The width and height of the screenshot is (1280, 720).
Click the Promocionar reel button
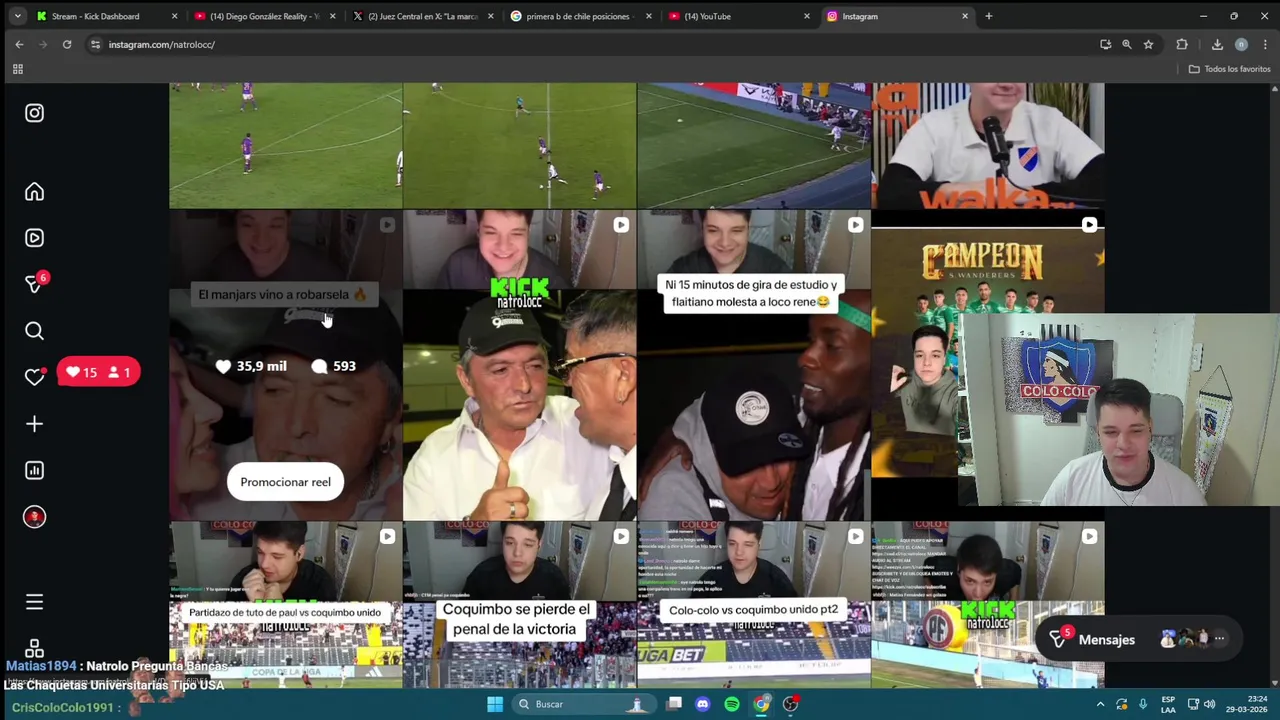click(285, 482)
